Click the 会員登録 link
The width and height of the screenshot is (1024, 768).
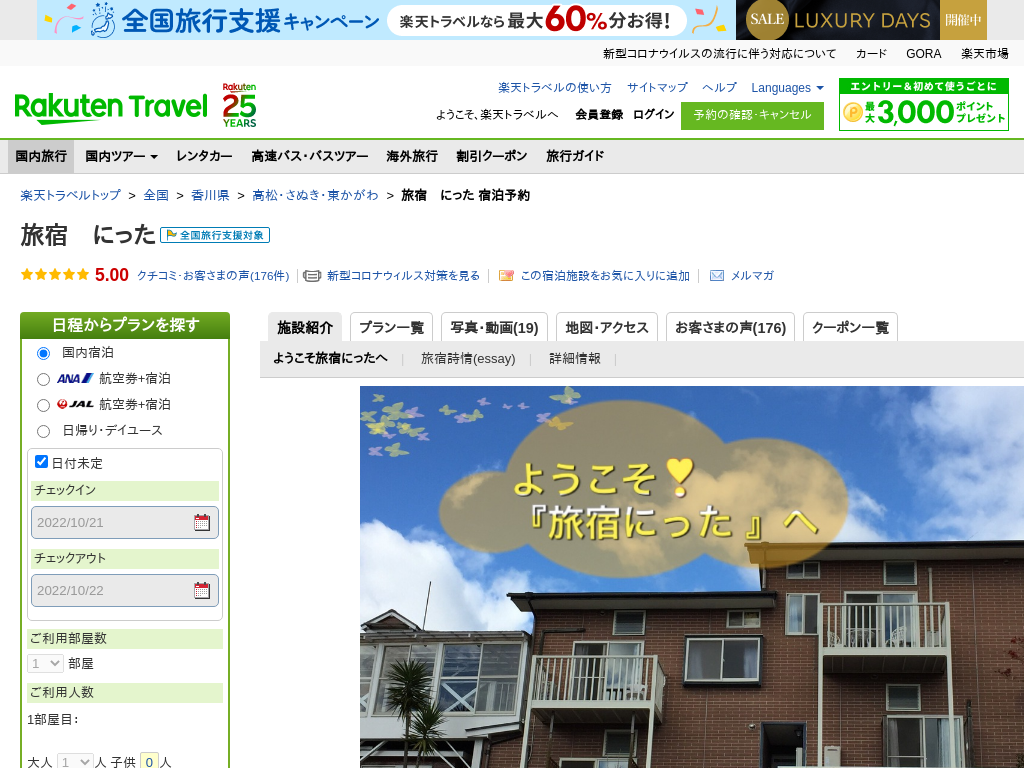click(x=599, y=114)
